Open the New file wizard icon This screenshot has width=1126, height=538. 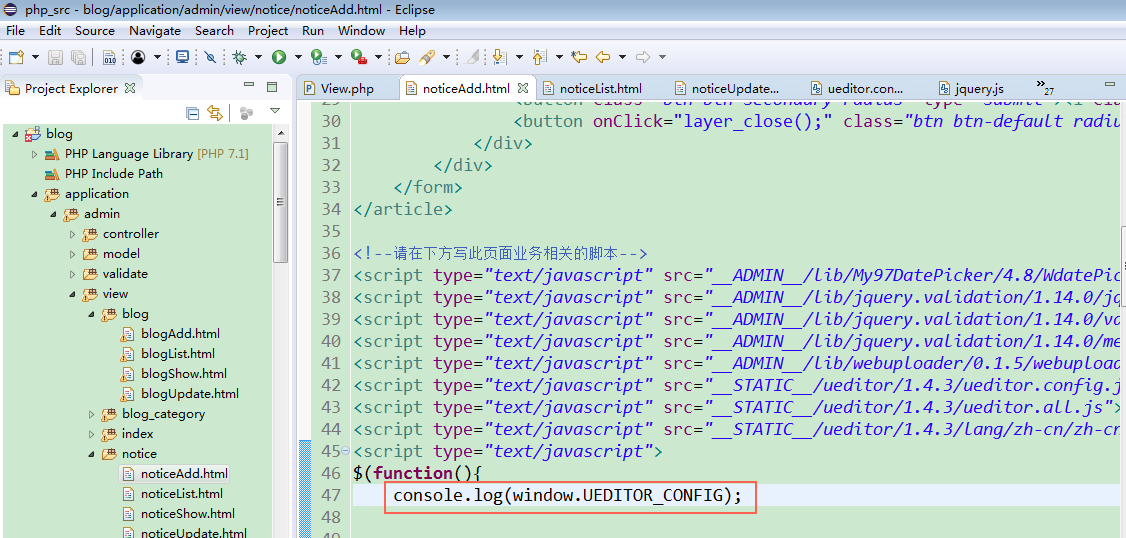15,57
